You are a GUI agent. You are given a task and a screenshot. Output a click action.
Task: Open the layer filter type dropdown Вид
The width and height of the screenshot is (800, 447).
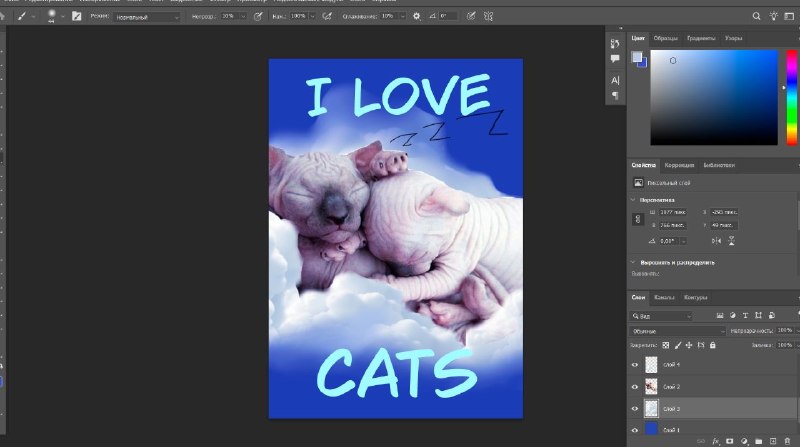(x=661, y=316)
